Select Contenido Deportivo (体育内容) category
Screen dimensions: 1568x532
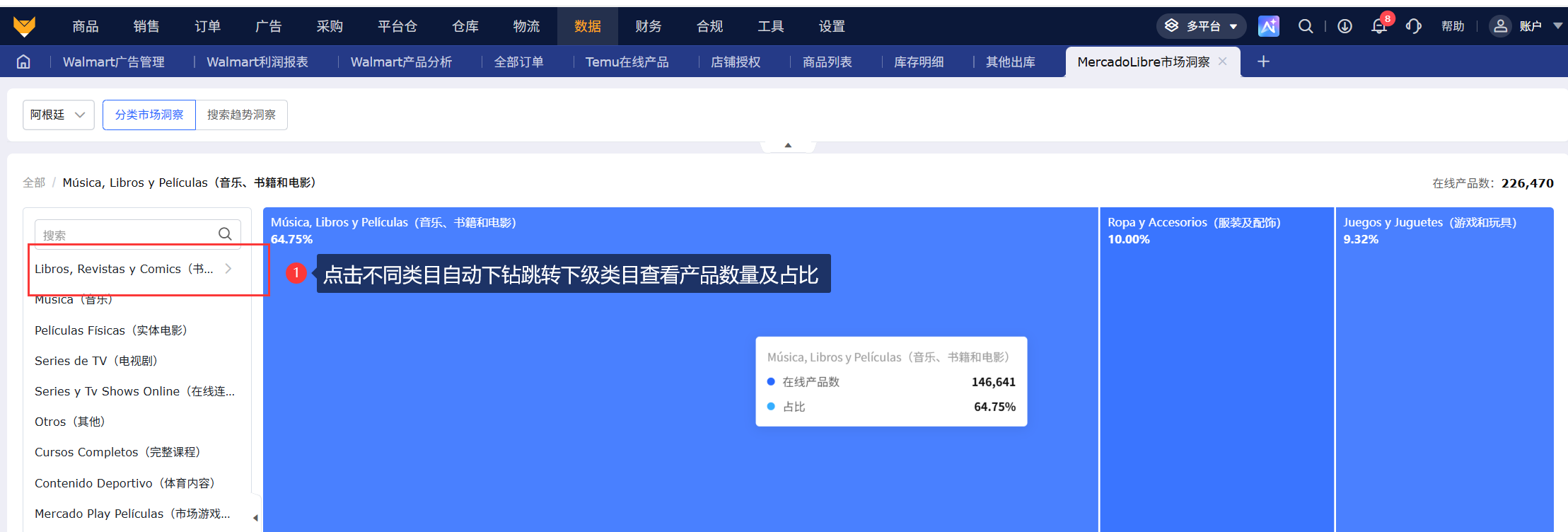[x=125, y=483]
